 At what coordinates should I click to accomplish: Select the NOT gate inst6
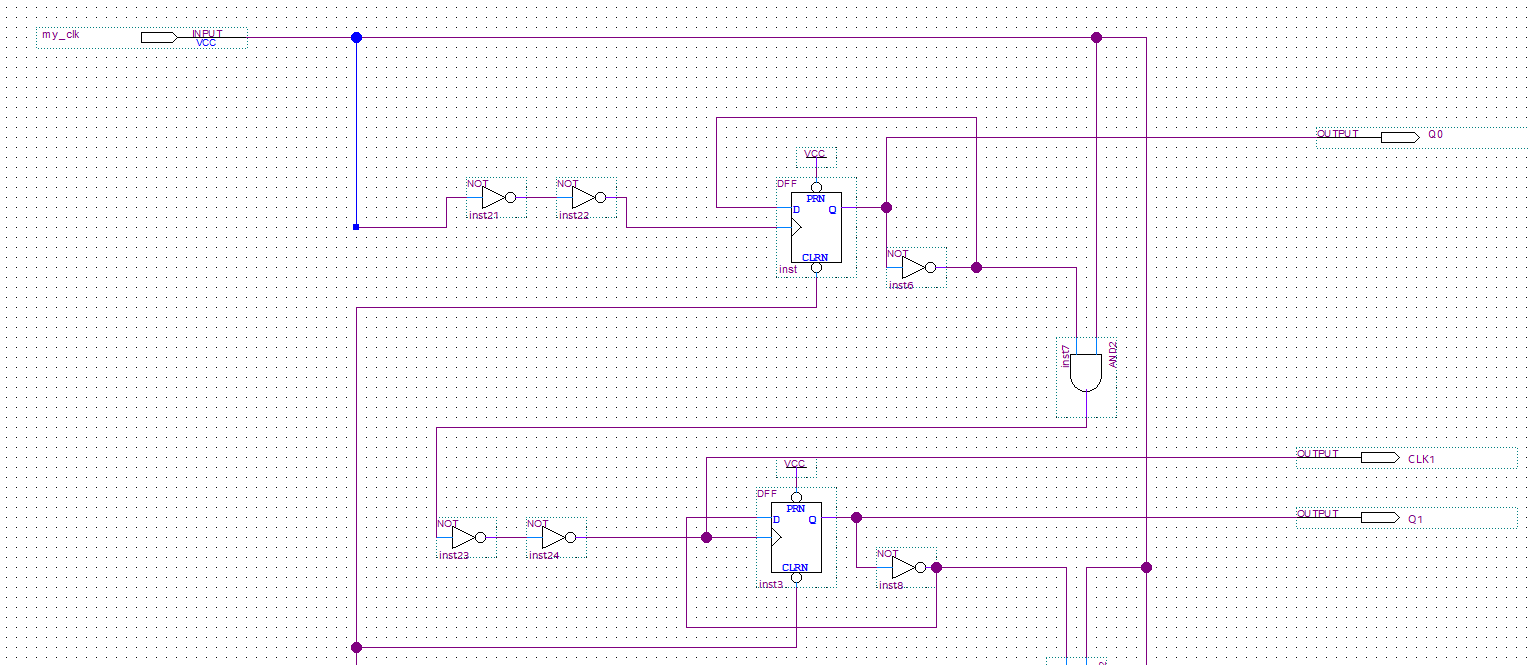coord(911,267)
